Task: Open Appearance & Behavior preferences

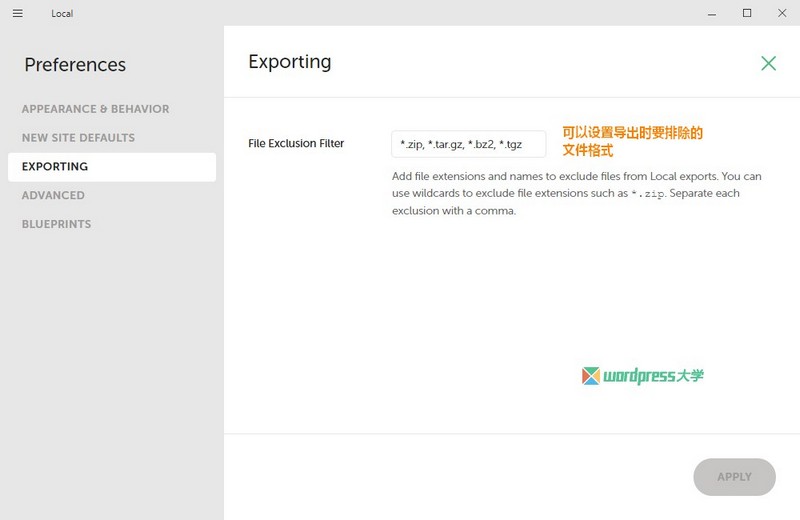Action: pos(95,109)
